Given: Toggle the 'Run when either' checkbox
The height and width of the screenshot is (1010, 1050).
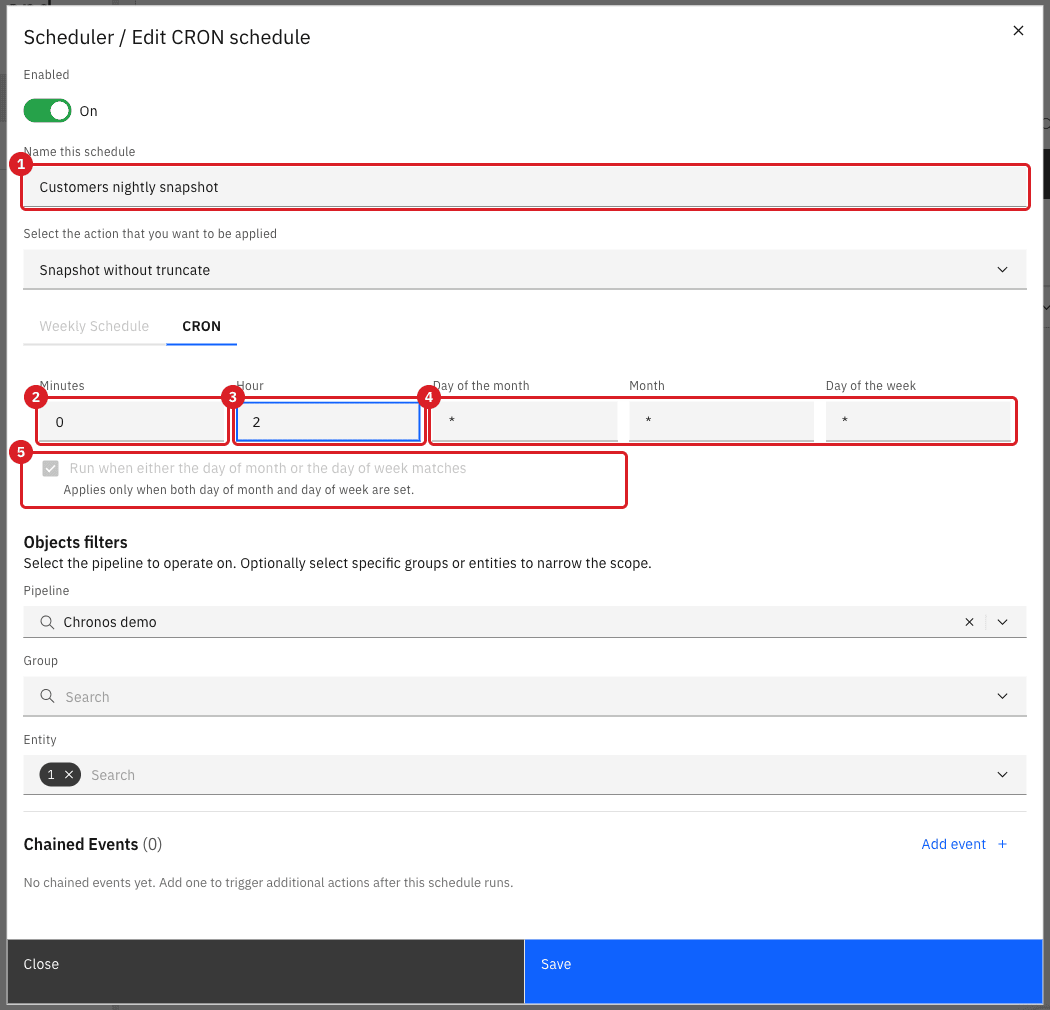Looking at the screenshot, I should [x=50, y=468].
